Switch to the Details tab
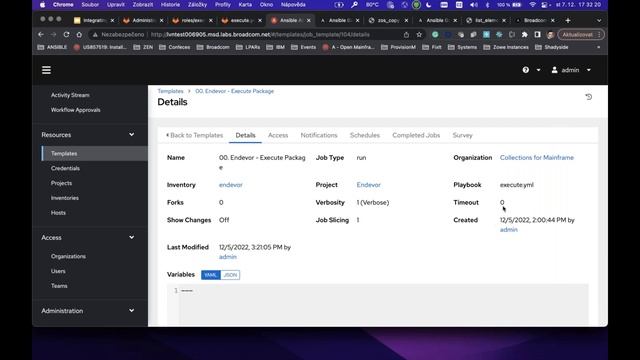This screenshot has height=360, width=640. point(245,135)
